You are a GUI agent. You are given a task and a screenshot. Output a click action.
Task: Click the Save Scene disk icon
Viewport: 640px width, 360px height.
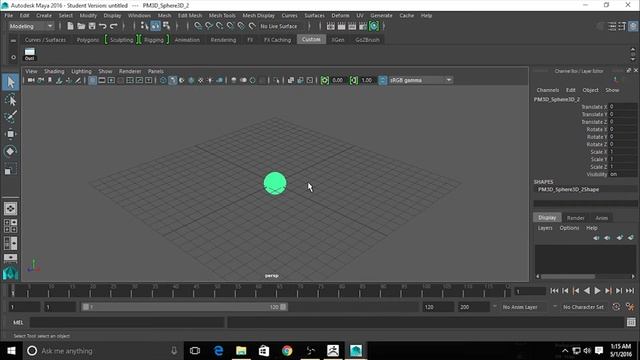[92, 26]
